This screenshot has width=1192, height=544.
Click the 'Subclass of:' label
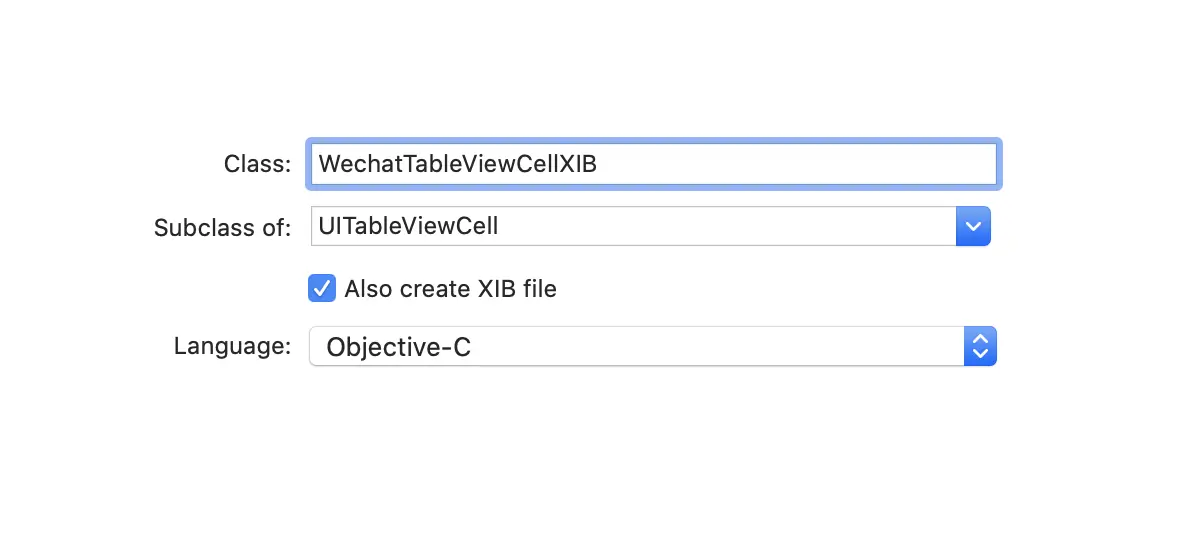(222, 228)
